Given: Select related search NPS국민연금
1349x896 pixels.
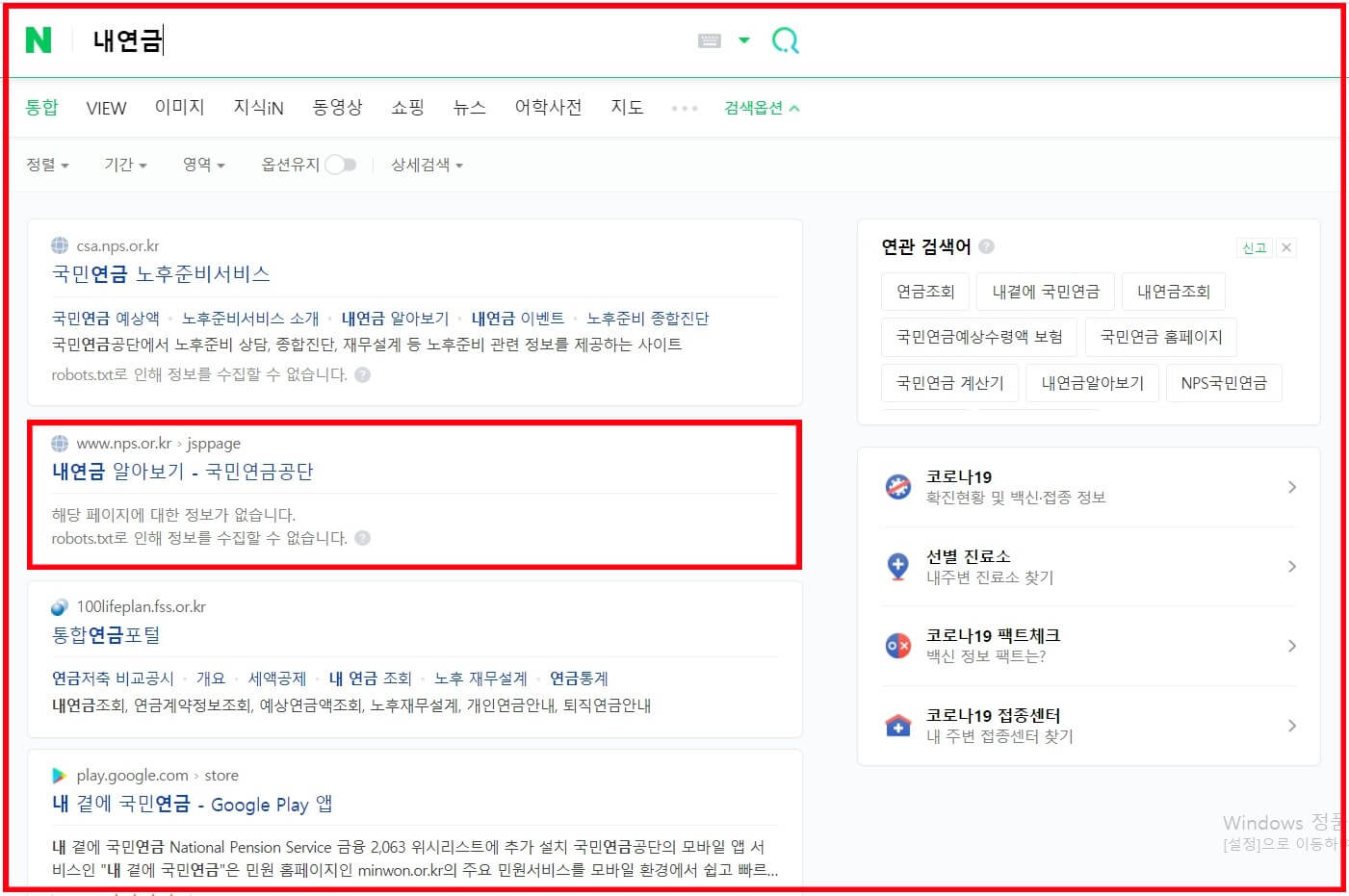Looking at the screenshot, I should pos(1224,383).
